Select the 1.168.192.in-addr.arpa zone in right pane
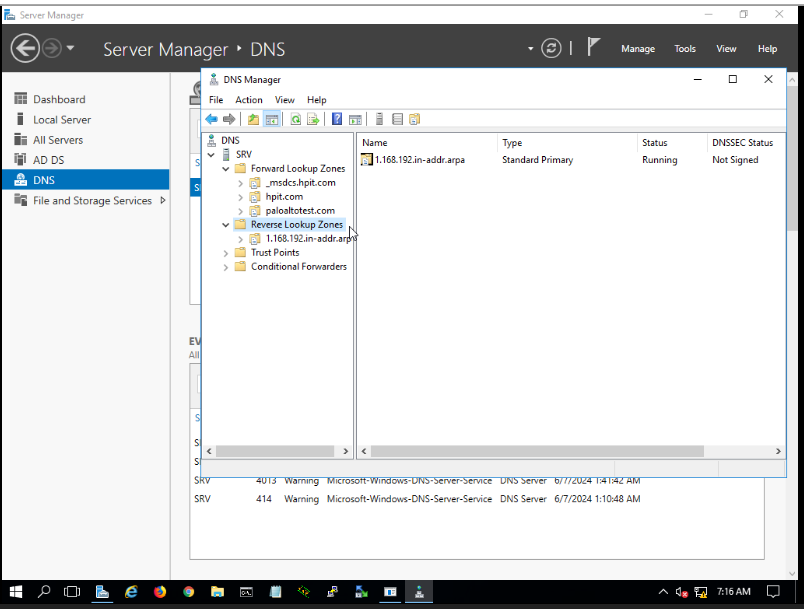The width and height of the screenshot is (804, 609). click(x=419, y=160)
